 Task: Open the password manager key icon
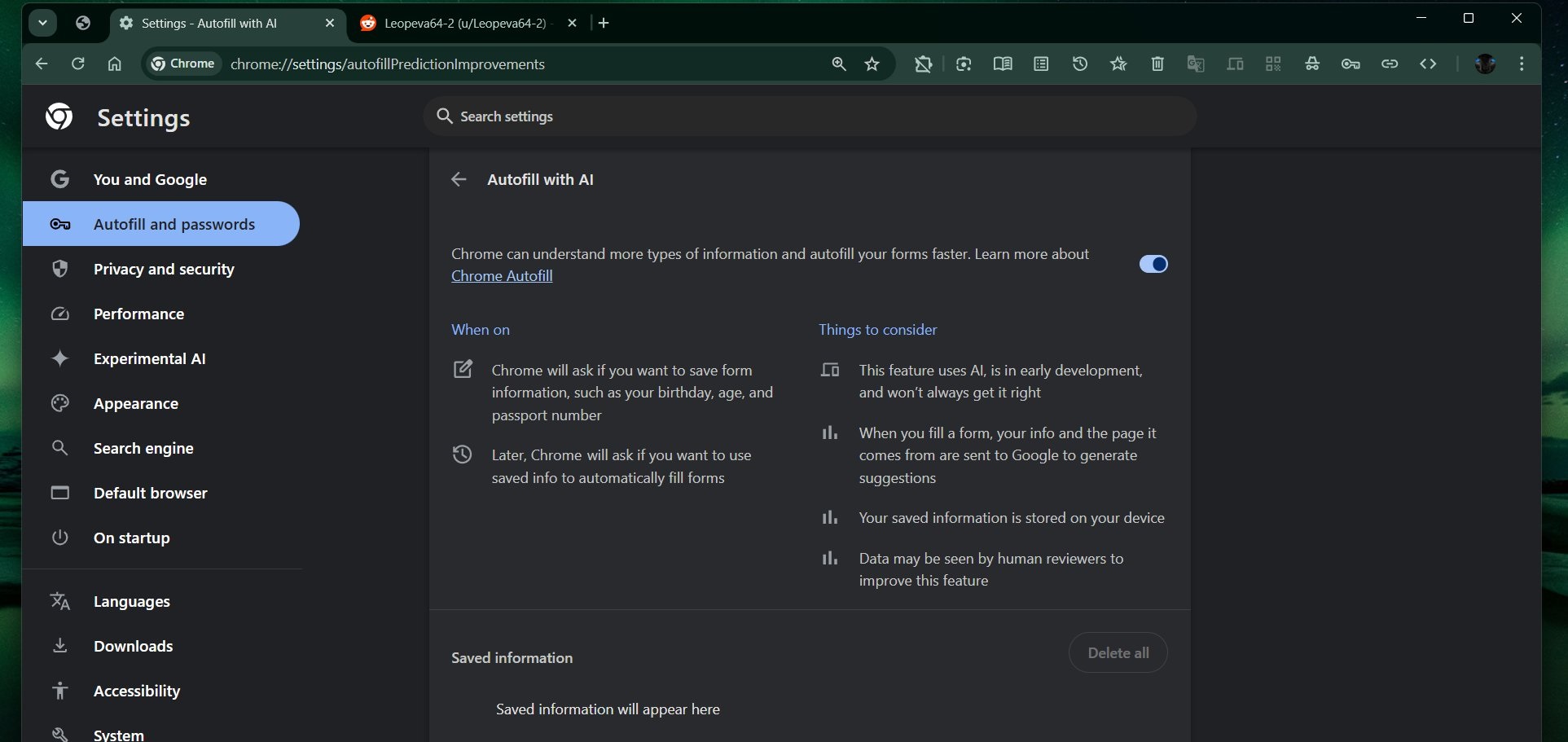click(1351, 64)
